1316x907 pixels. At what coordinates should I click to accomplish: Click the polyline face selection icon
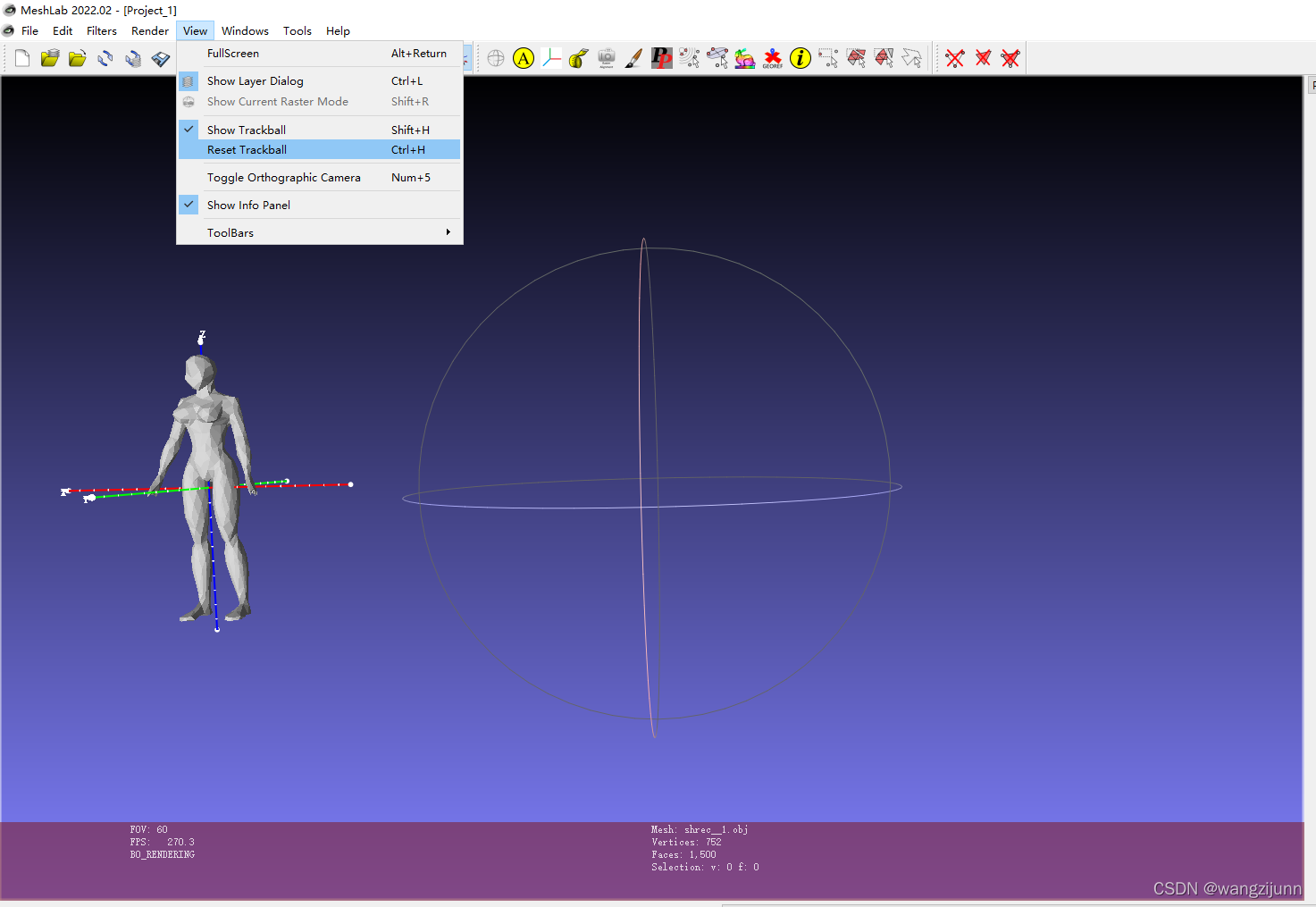(911, 59)
